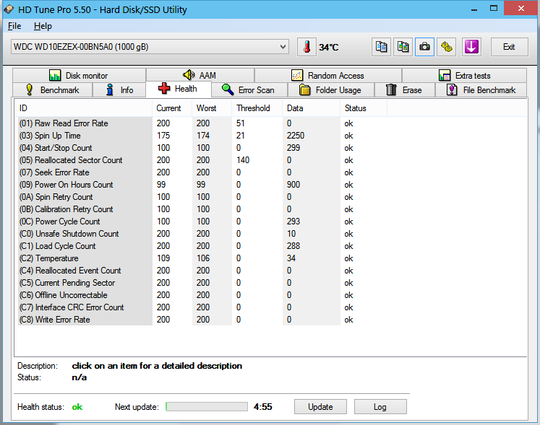Switch to the Extra tests tab
This screenshot has width=540, height=425.
464,75
